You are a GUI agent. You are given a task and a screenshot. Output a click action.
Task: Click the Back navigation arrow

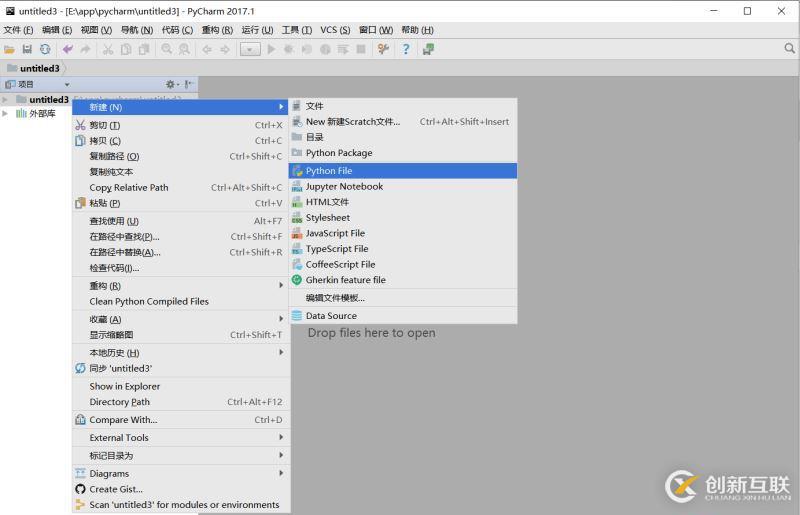point(207,50)
